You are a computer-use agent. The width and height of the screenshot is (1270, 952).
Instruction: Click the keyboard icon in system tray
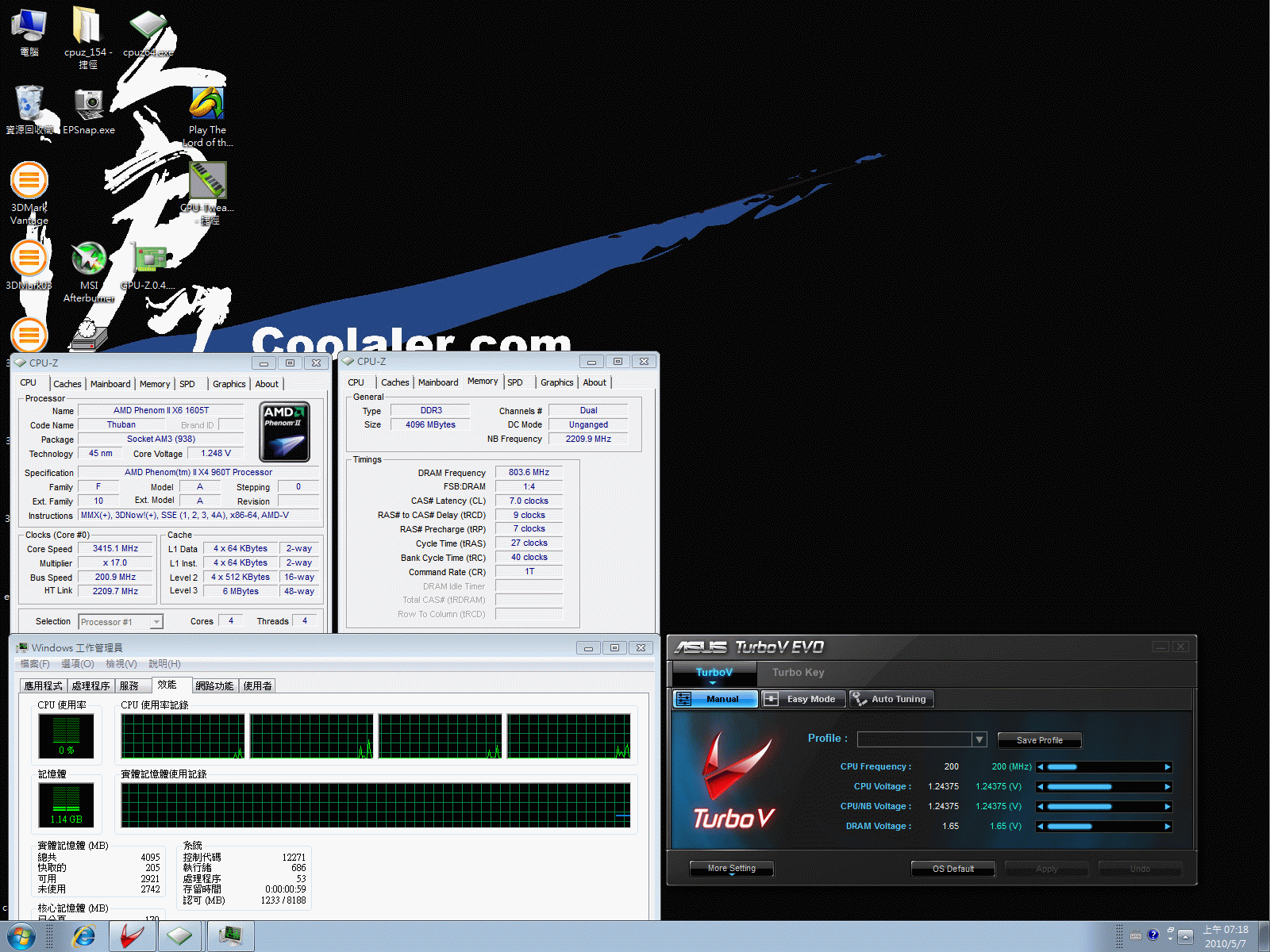point(1136,935)
